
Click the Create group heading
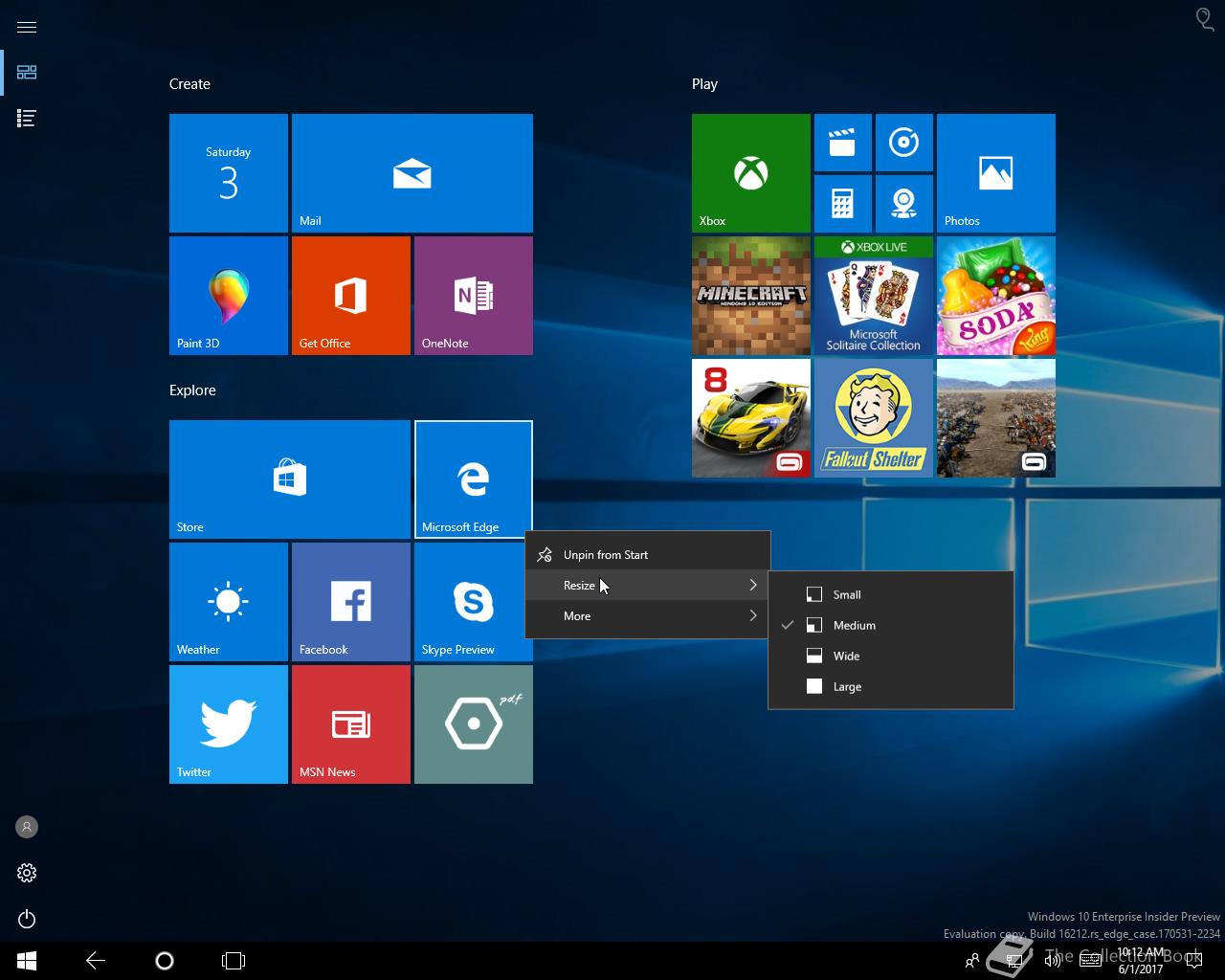[x=189, y=84]
